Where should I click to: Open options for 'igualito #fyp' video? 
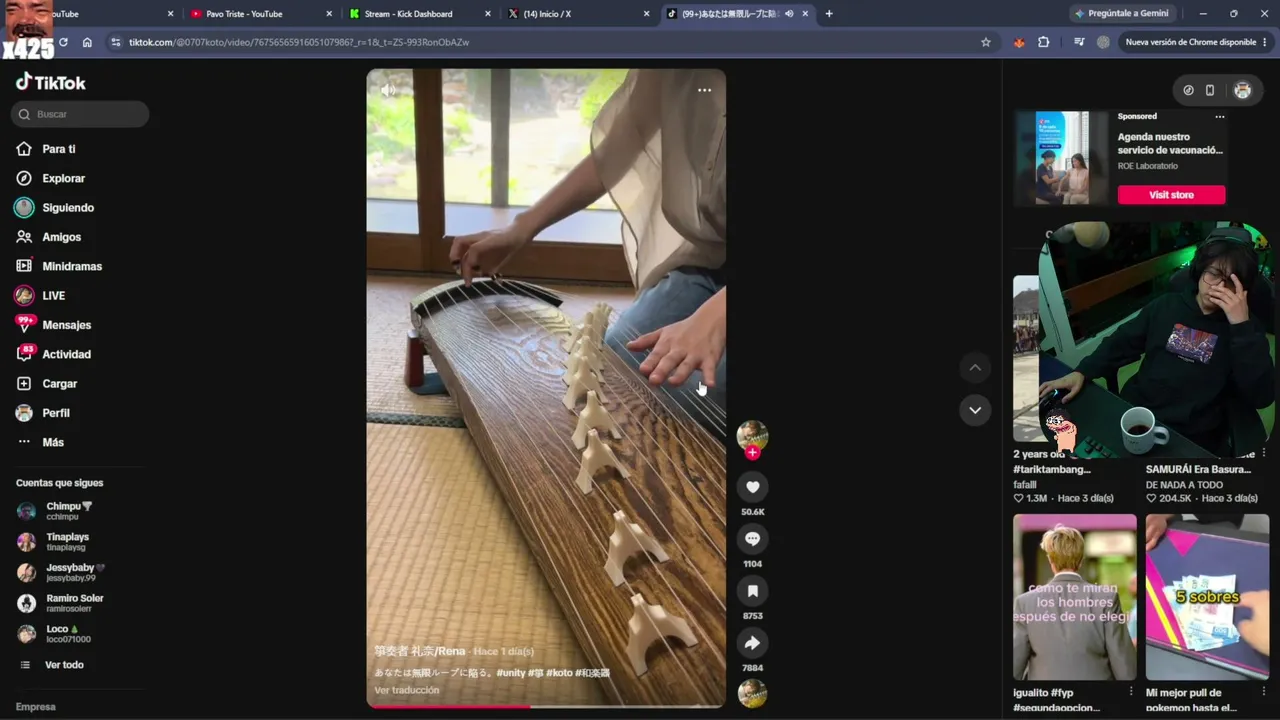[1131, 692]
